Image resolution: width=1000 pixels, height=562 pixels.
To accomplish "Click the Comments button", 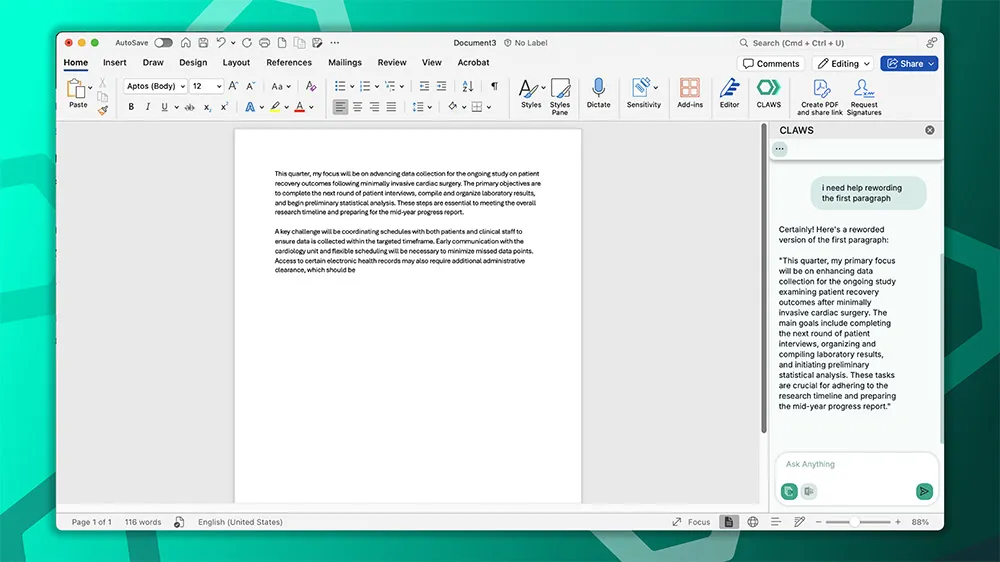I will pyautogui.click(x=771, y=64).
